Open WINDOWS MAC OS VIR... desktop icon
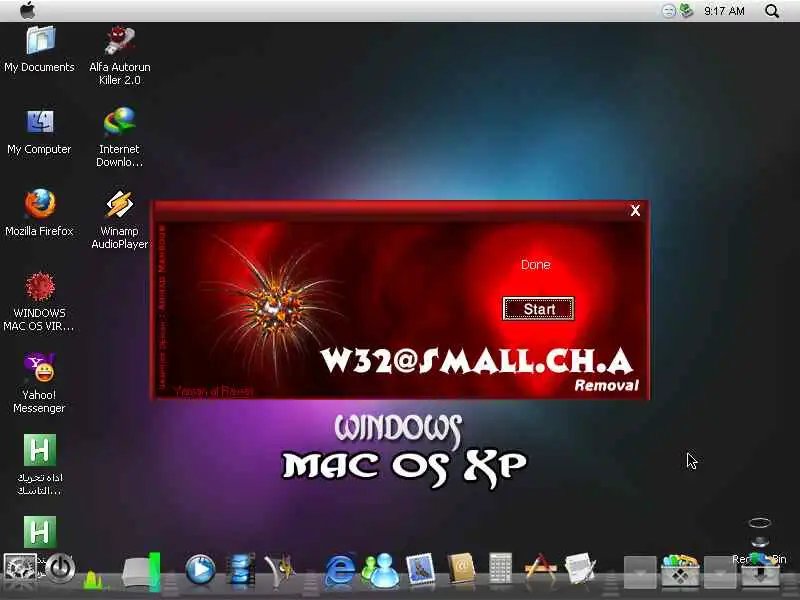 click(x=39, y=302)
